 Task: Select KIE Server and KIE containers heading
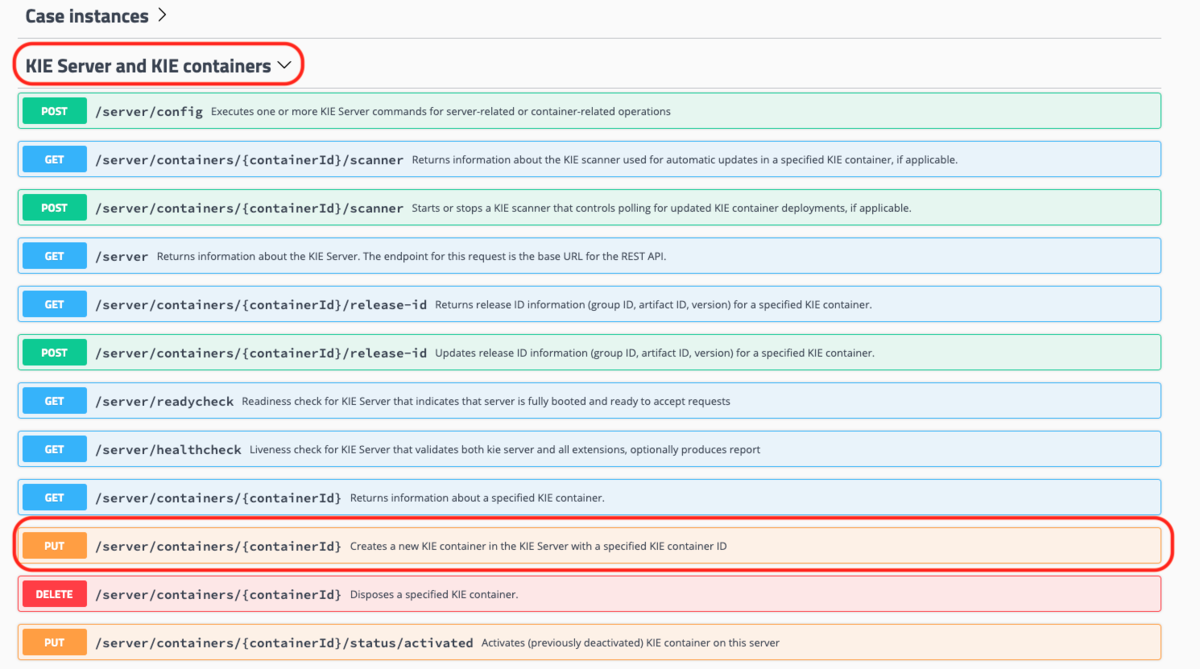148,66
